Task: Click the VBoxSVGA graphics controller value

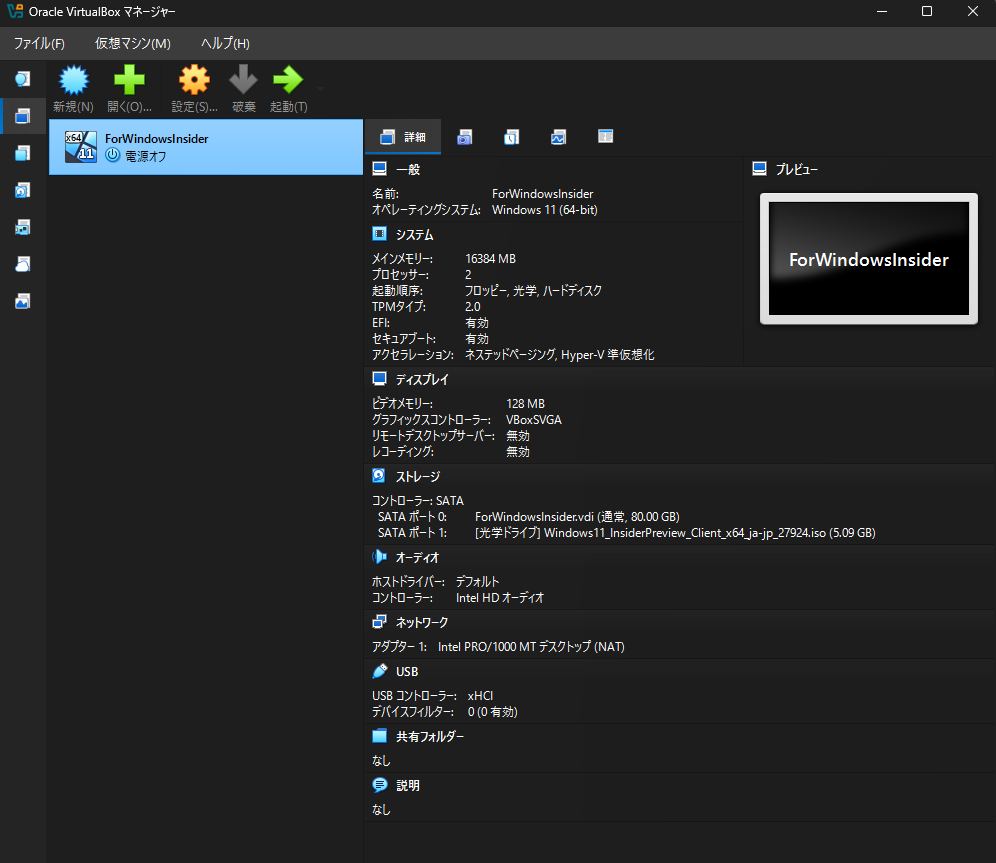Action: point(534,420)
